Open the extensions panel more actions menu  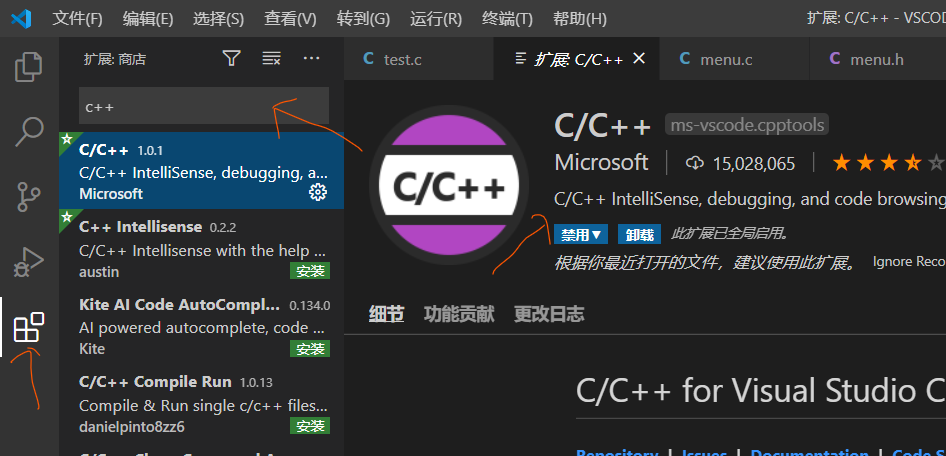[311, 59]
